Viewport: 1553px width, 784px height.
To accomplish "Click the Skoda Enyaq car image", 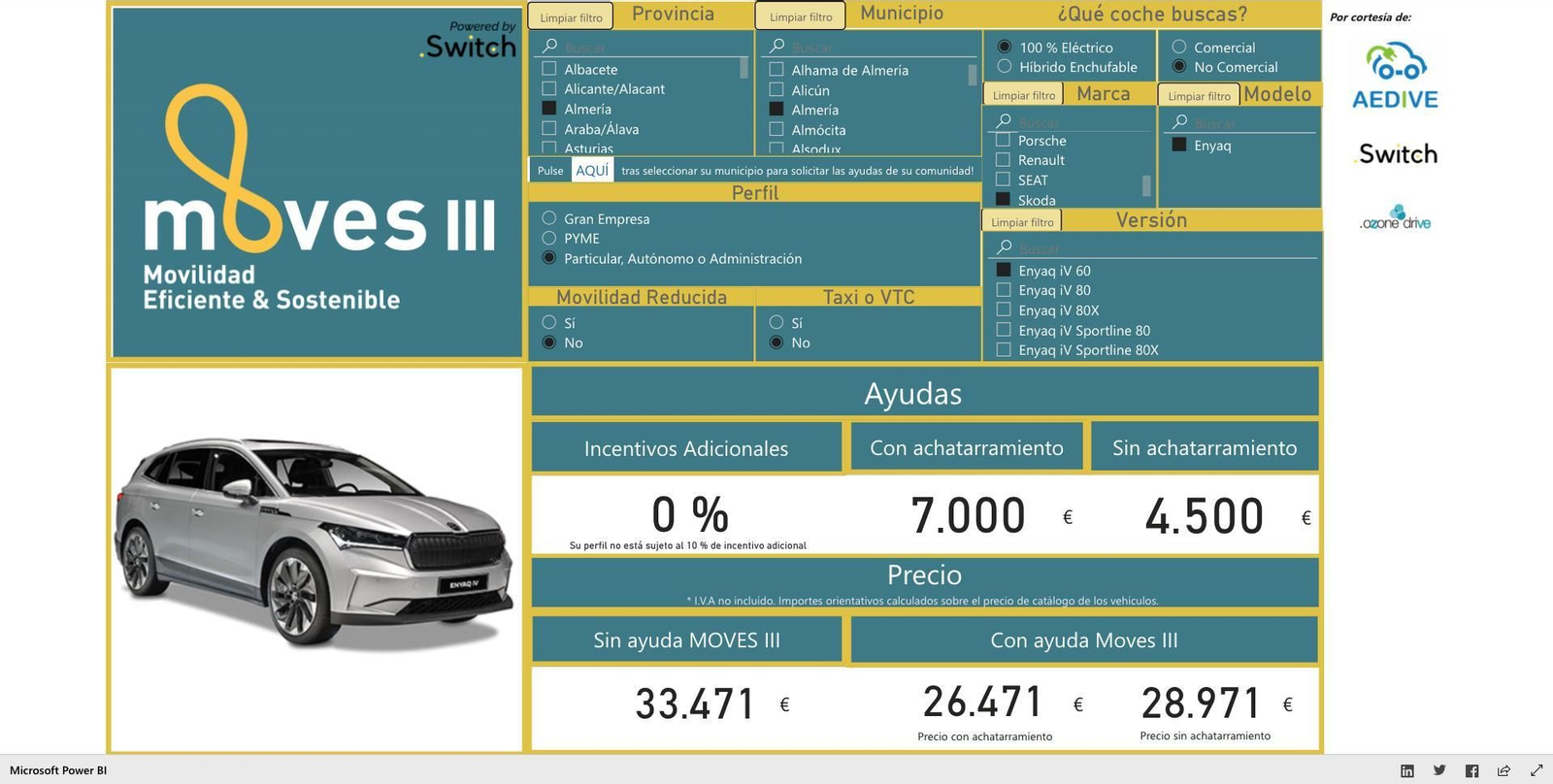I will pos(314,543).
